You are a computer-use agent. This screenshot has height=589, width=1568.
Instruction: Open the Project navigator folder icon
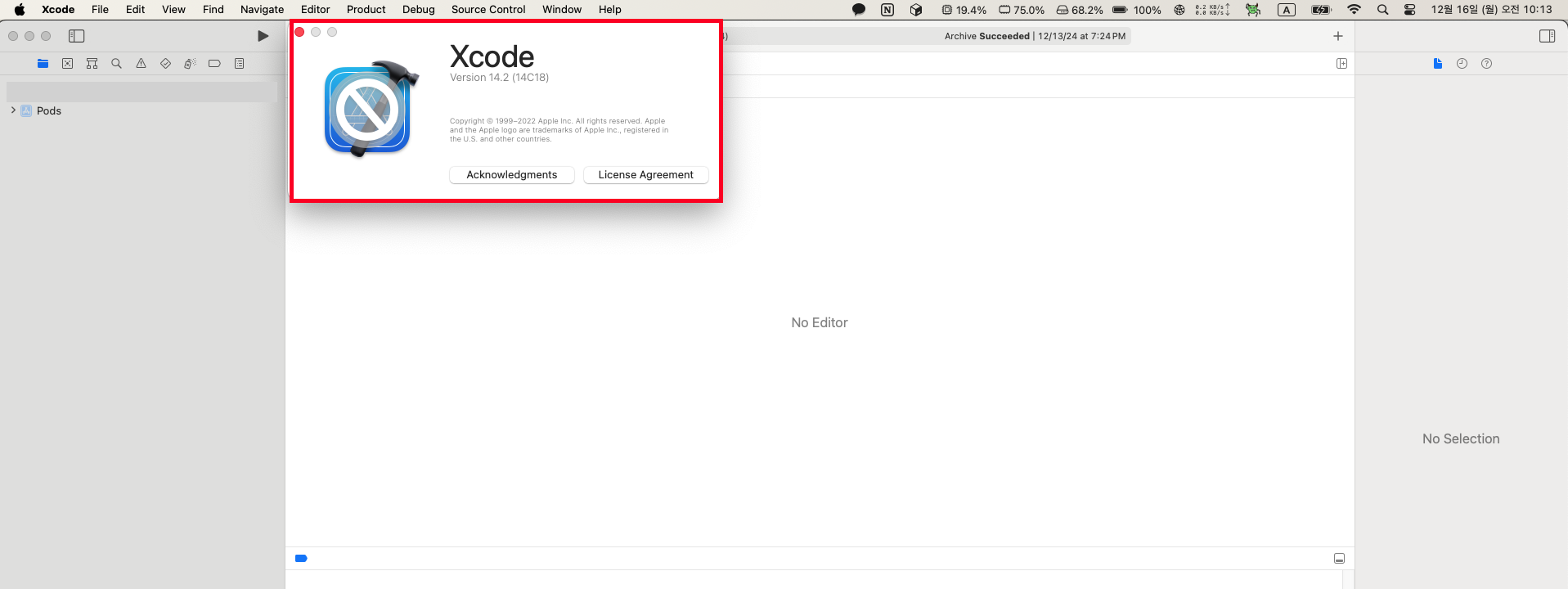[43, 63]
